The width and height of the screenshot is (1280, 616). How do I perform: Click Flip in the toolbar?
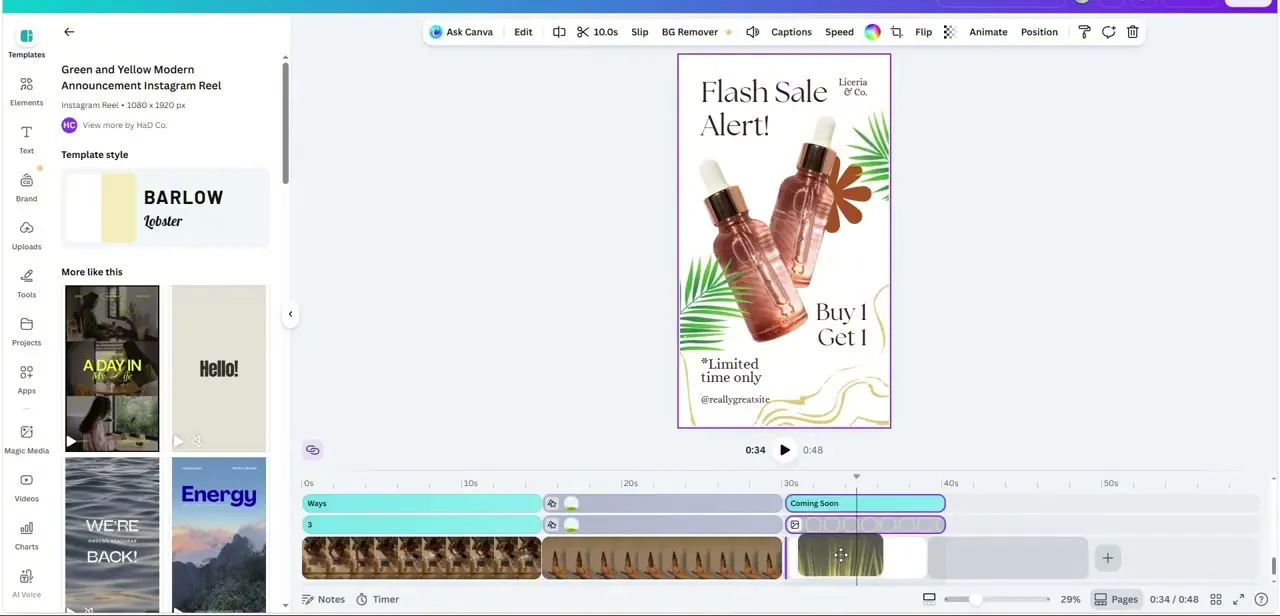click(x=924, y=32)
